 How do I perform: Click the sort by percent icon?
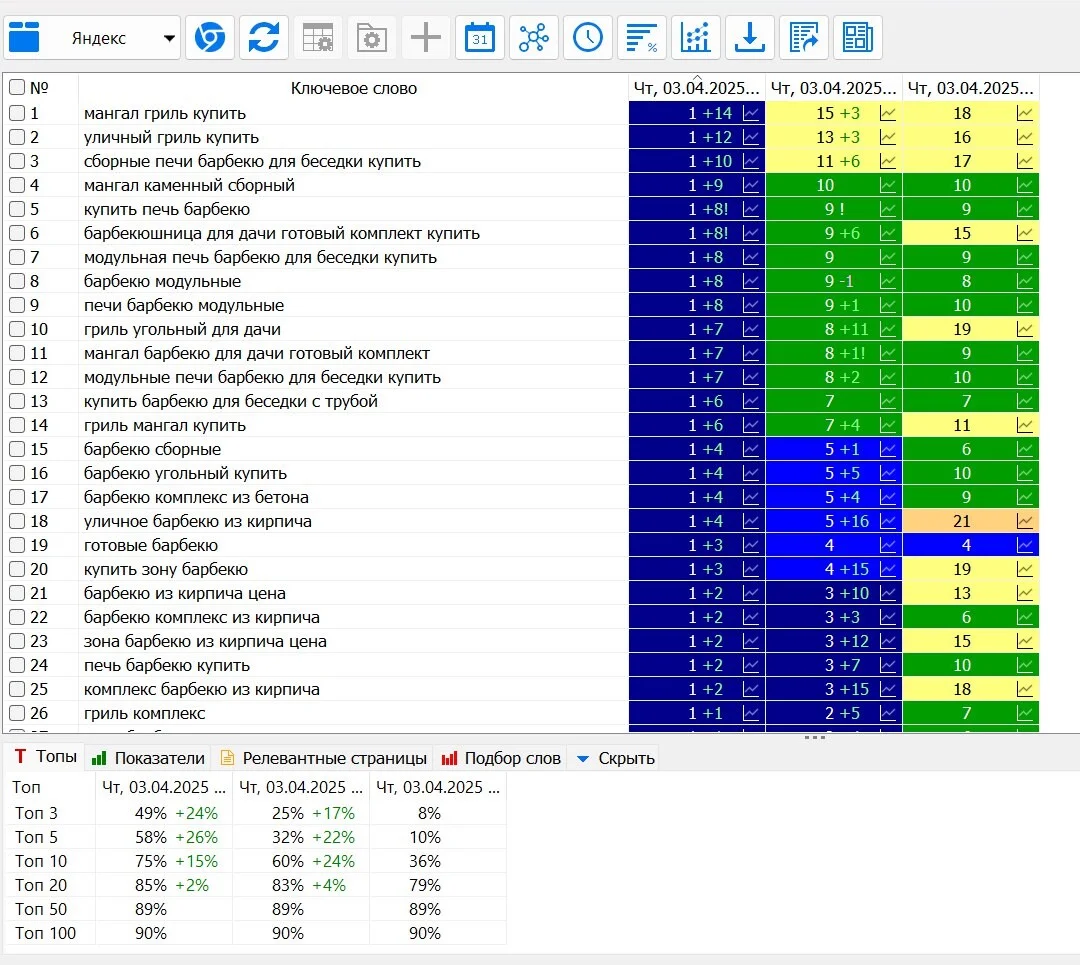tap(642, 37)
